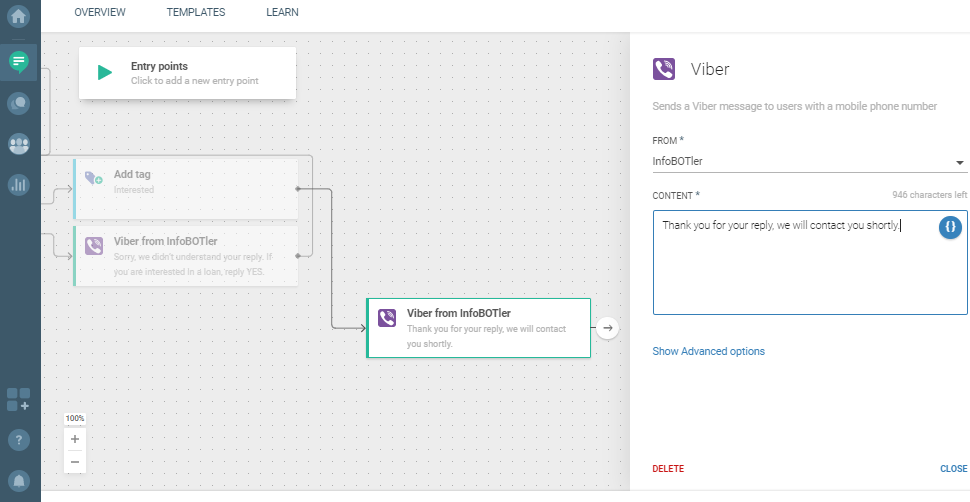Click the green Entry points play icon
The width and height of the screenshot is (970, 502).
point(104,73)
